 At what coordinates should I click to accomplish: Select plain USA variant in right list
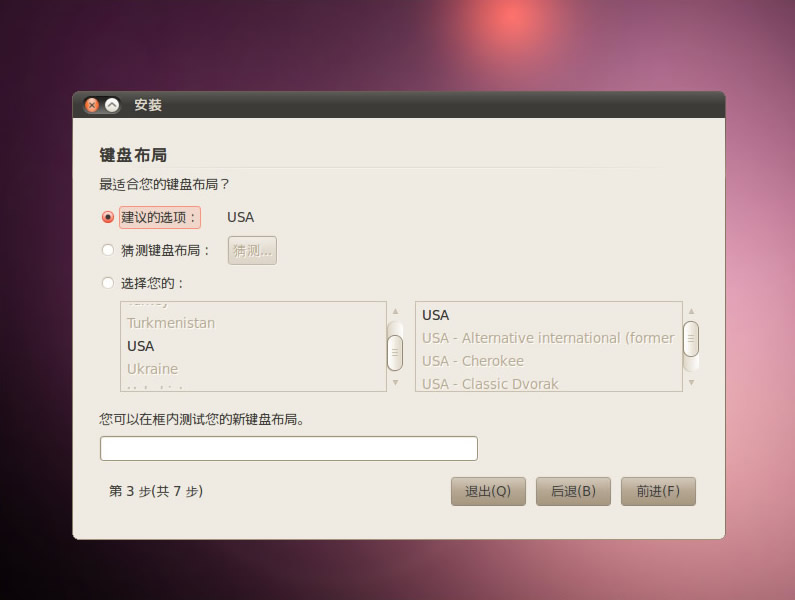tap(549, 315)
